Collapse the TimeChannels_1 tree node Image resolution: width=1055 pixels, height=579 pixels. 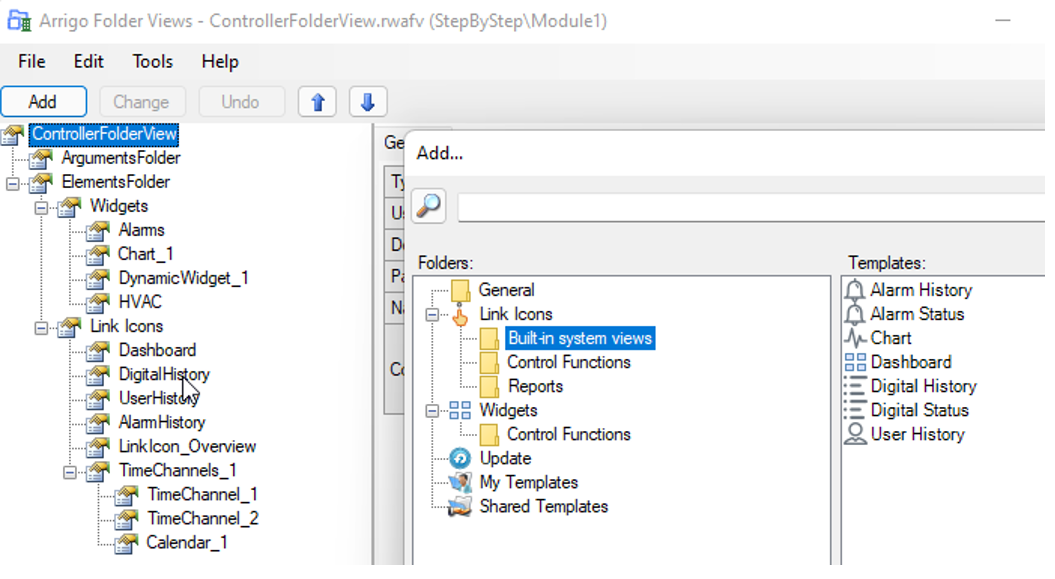(x=70, y=473)
